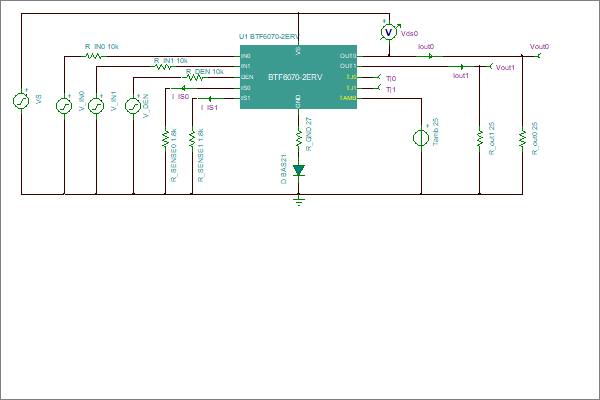Click the Iout1 label text
The width and height of the screenshot is (600, 400).
[461, 76]
